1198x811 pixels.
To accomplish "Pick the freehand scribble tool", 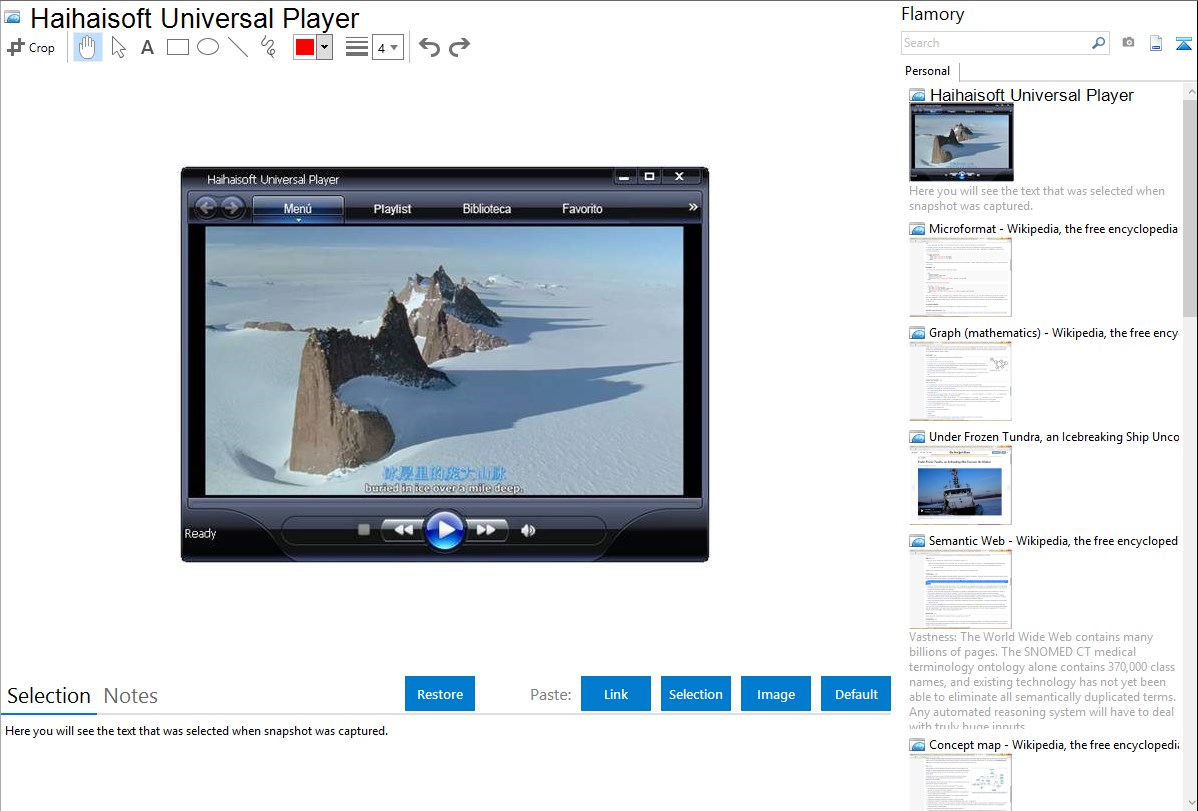I will click(268, 47).
